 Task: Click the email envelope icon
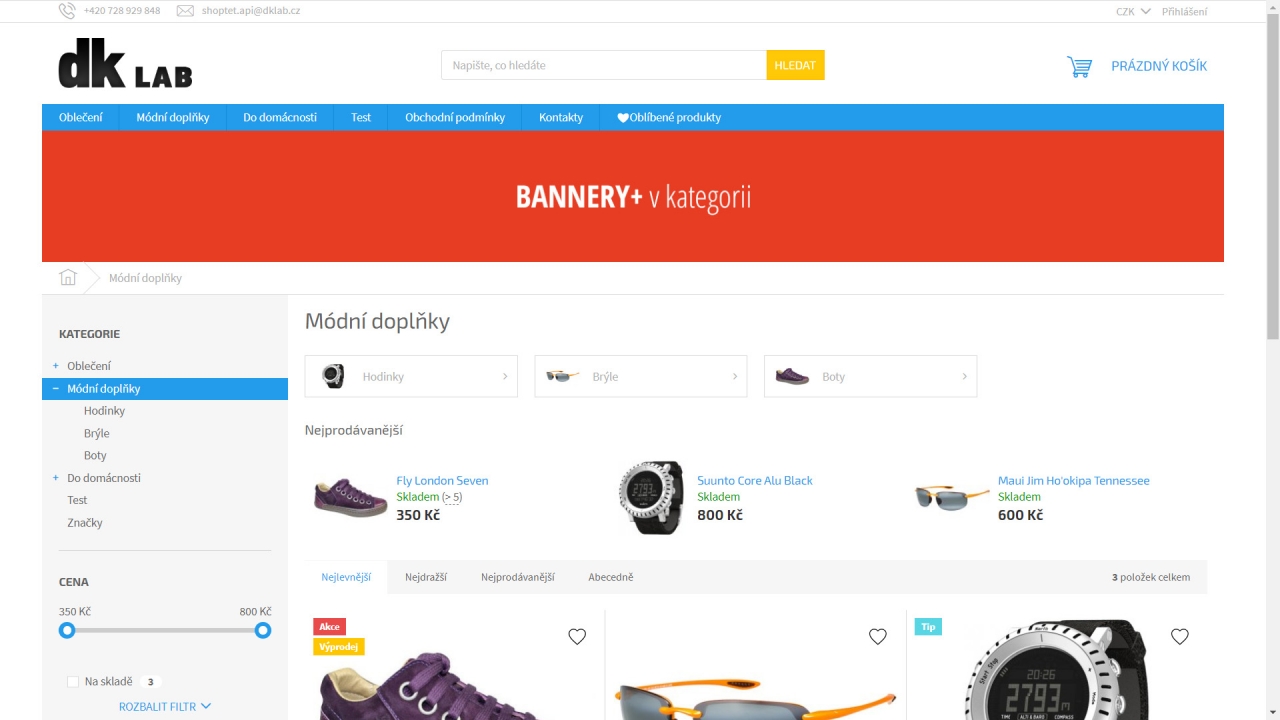click(185, 11)
